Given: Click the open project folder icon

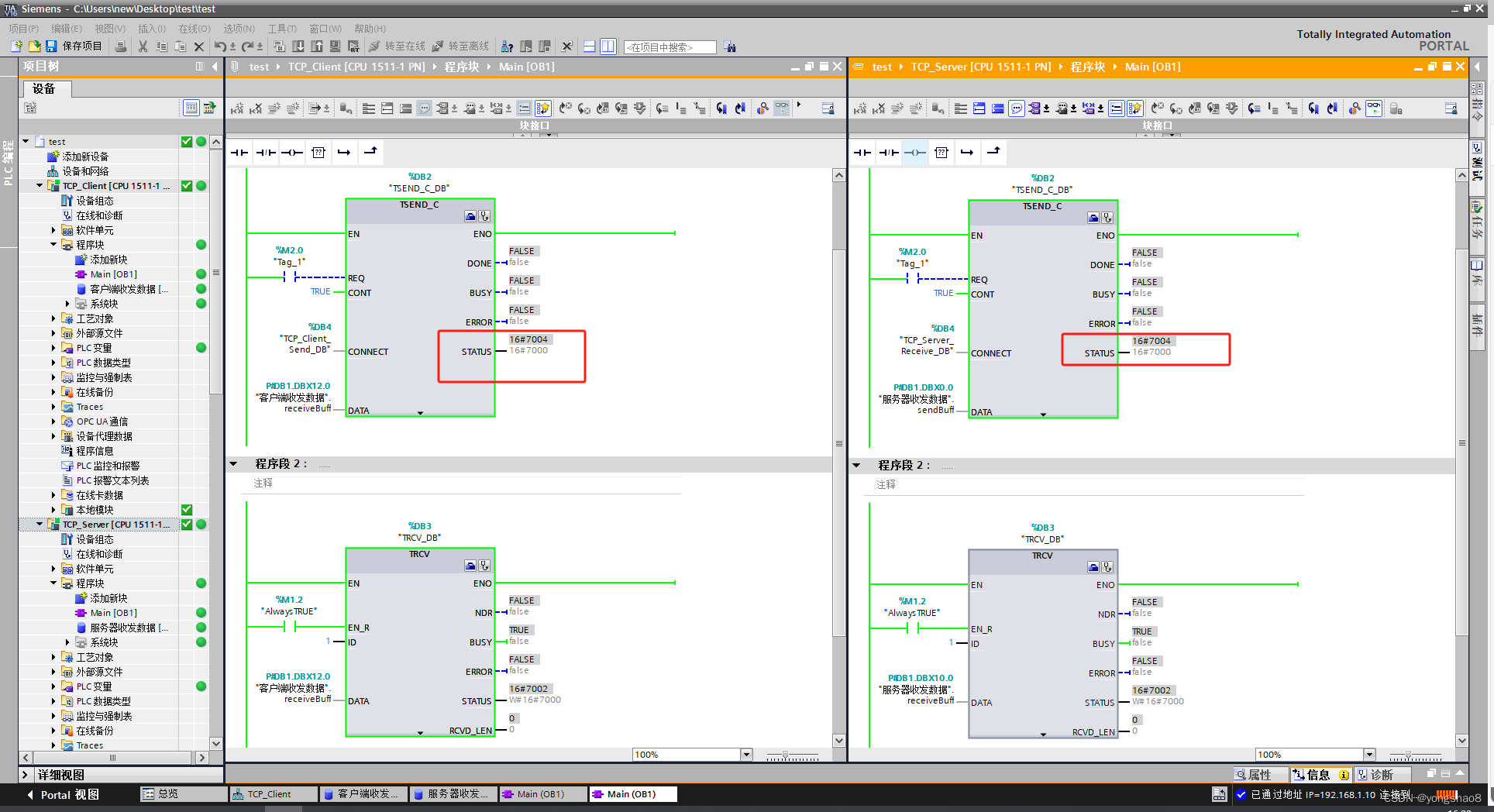Looking at the screenshot, I should [x=34, y=46].
